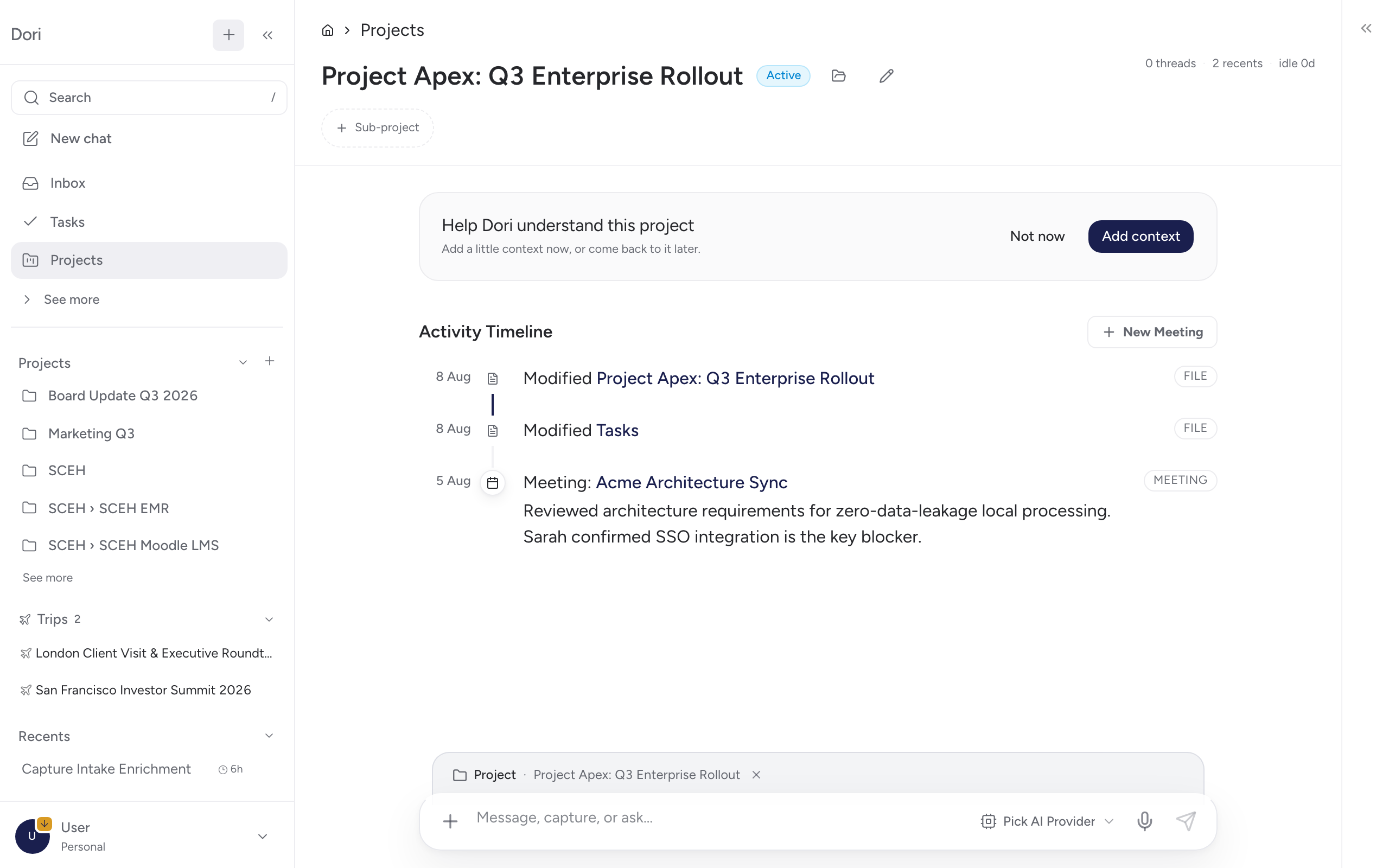
Task: Click the plus attach icon in composer
Action: pyautogui.click(x=450, y=821)
